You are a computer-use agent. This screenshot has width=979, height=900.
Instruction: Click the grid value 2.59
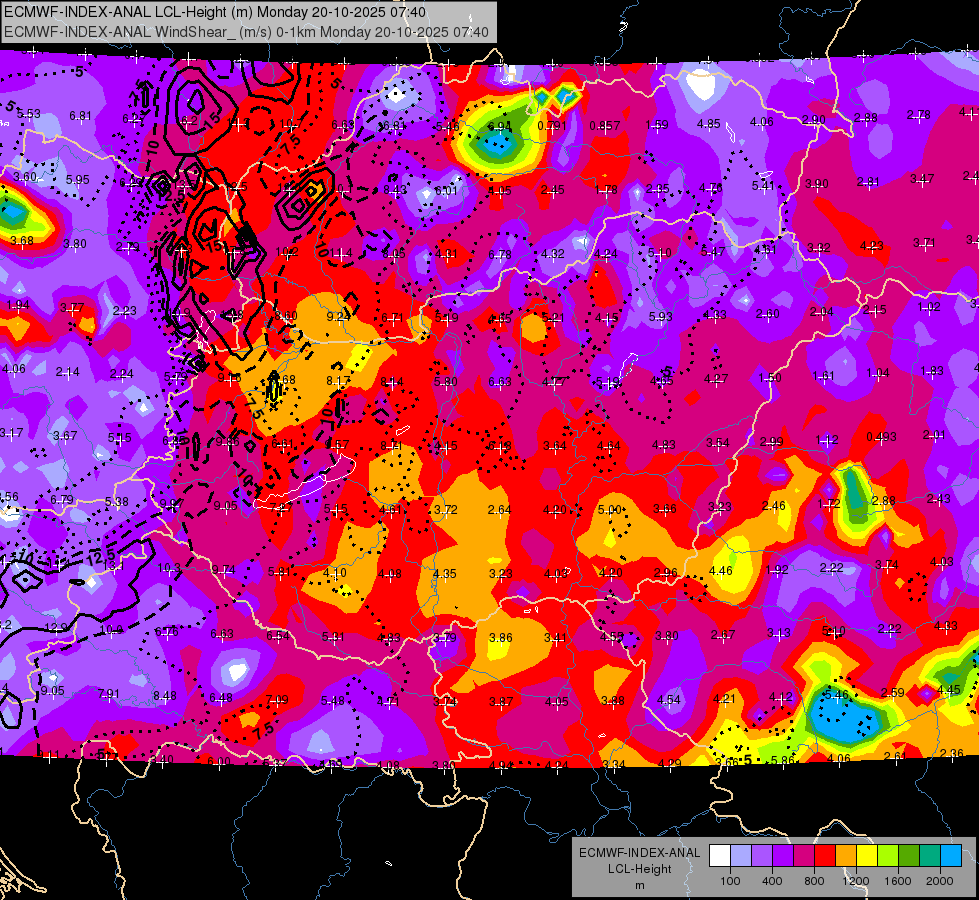(x=893, y=692)
